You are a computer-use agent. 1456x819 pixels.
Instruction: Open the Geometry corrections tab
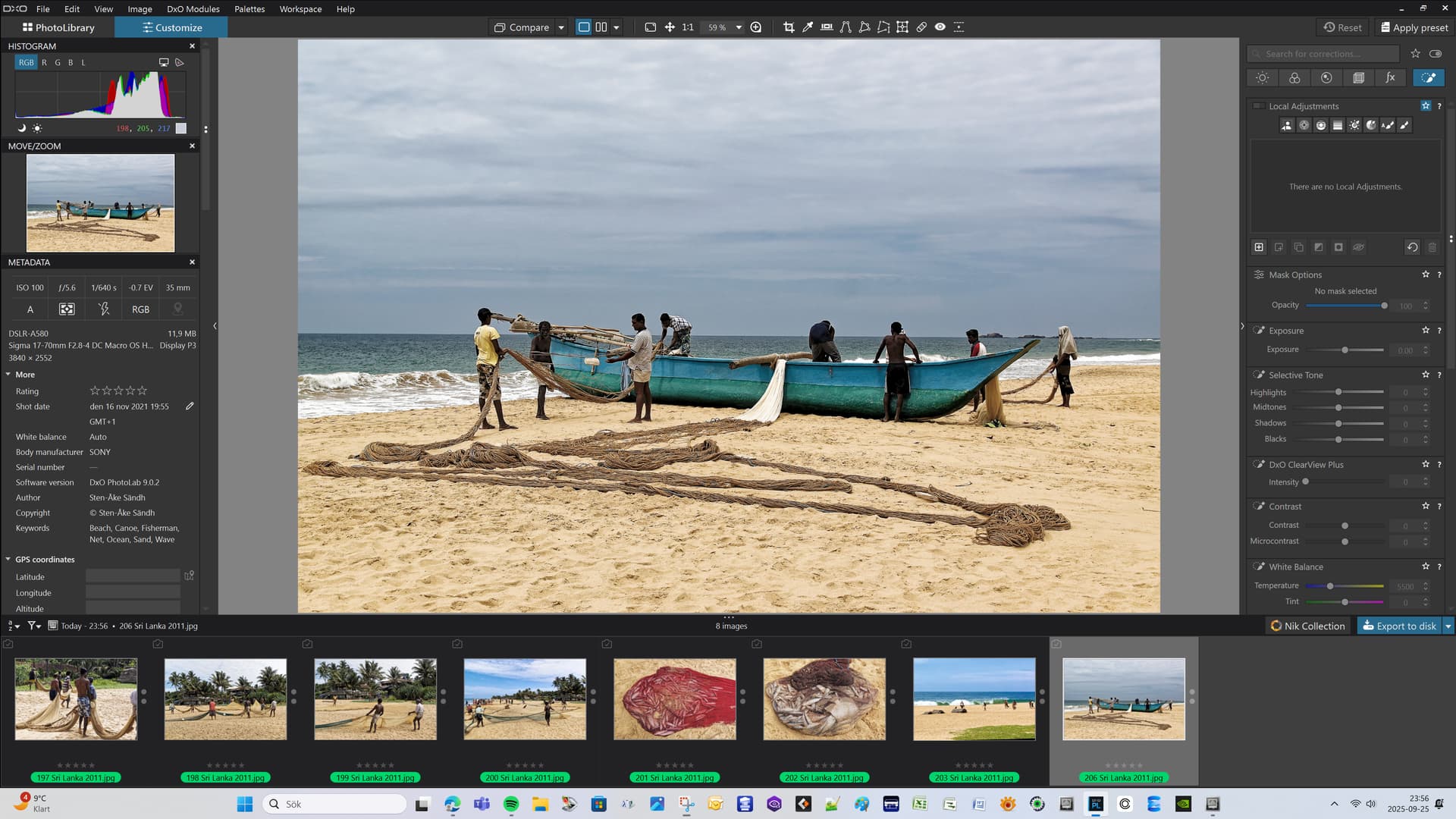click(1358, 77)
